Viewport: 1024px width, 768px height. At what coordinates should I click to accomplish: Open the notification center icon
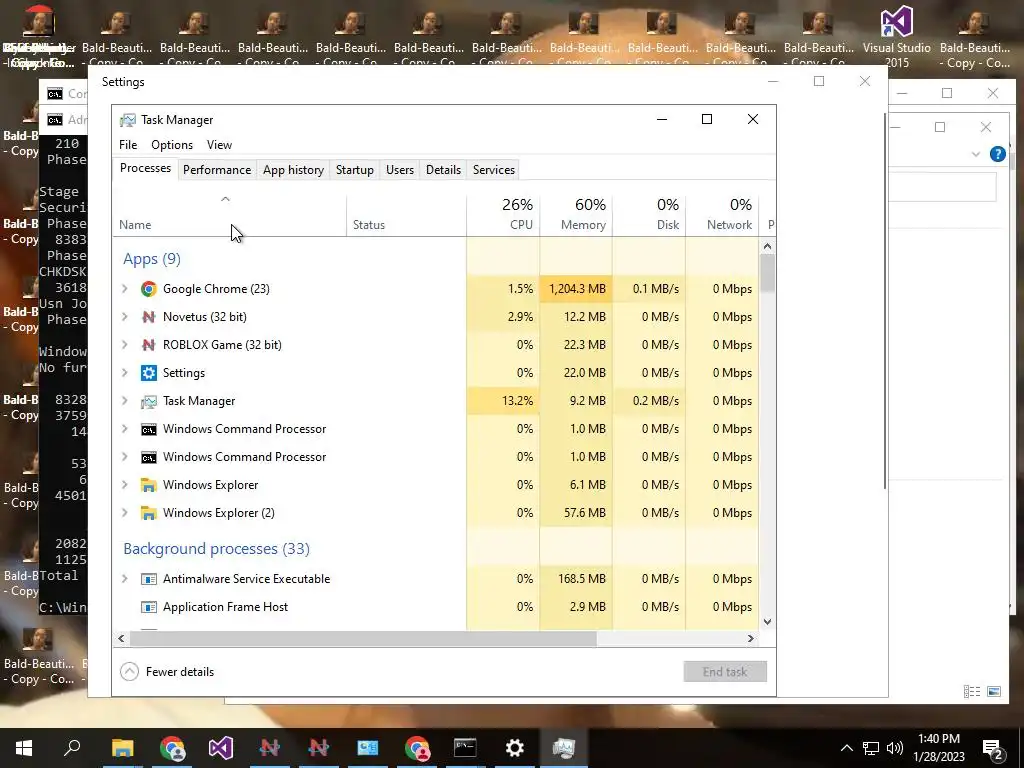coord(993,748)
